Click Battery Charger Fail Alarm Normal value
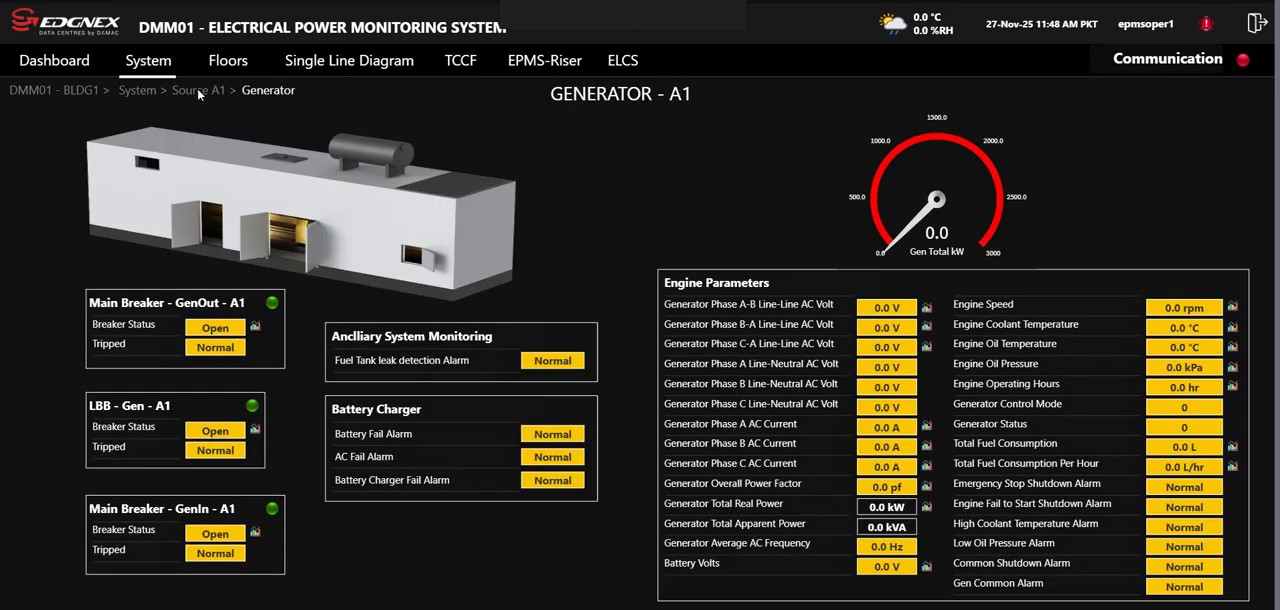 (553, 480)
